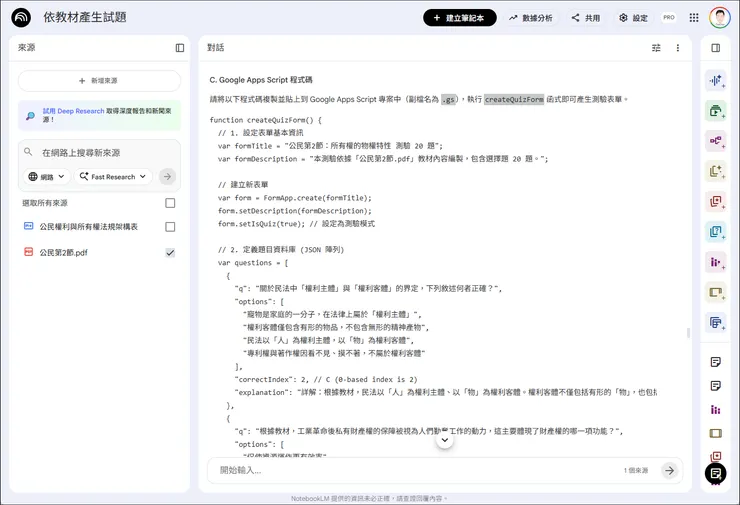Uncheck the 公民第2節.pdf source
The height and width of the screenshot is (505, 740).
pos(170,252)
